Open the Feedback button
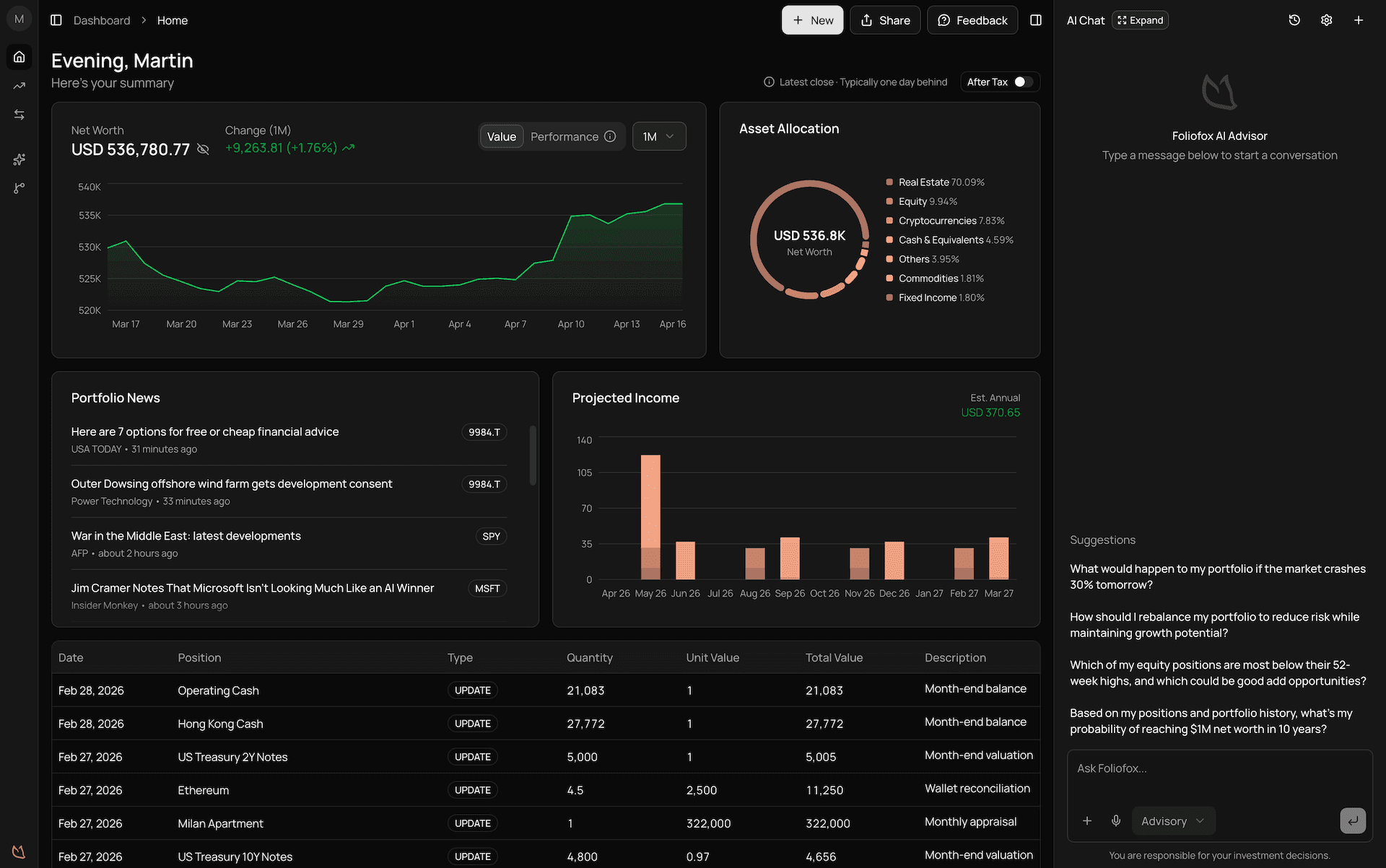The height and width of the screenshot is (868, 1386). [972, 20]
